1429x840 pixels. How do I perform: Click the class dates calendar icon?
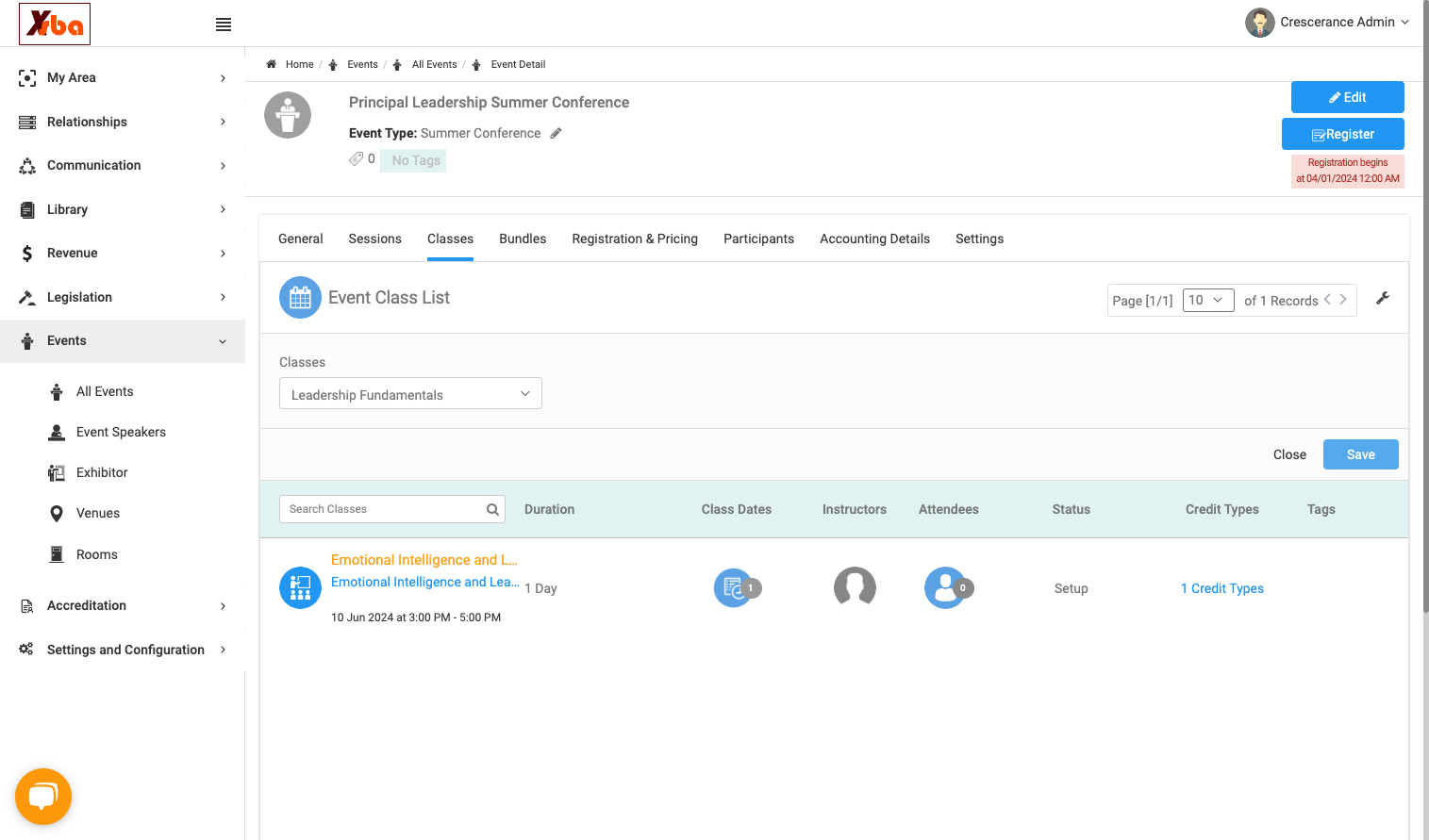click(734, 588)
